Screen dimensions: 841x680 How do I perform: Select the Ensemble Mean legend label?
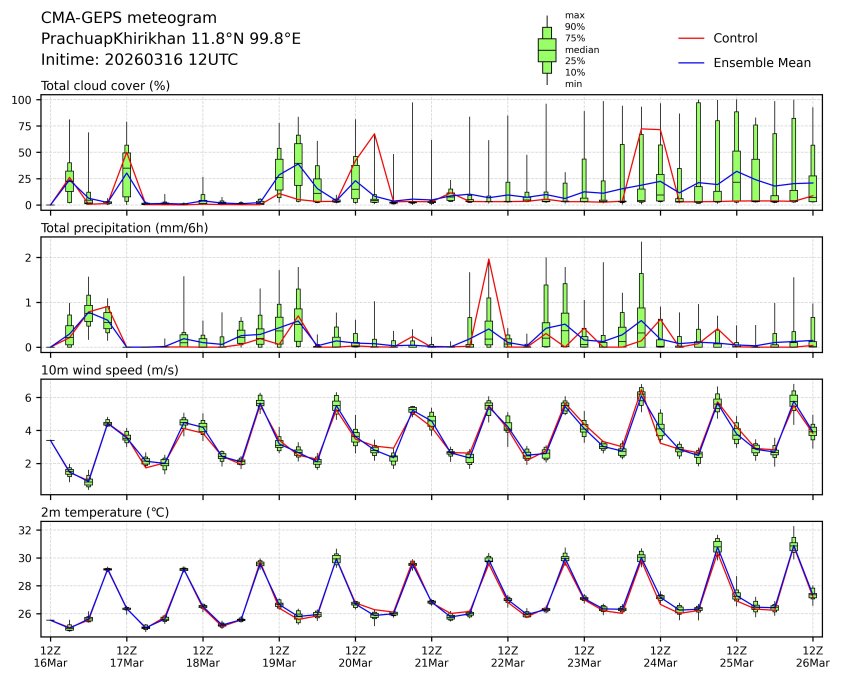[x=761, y=62]
